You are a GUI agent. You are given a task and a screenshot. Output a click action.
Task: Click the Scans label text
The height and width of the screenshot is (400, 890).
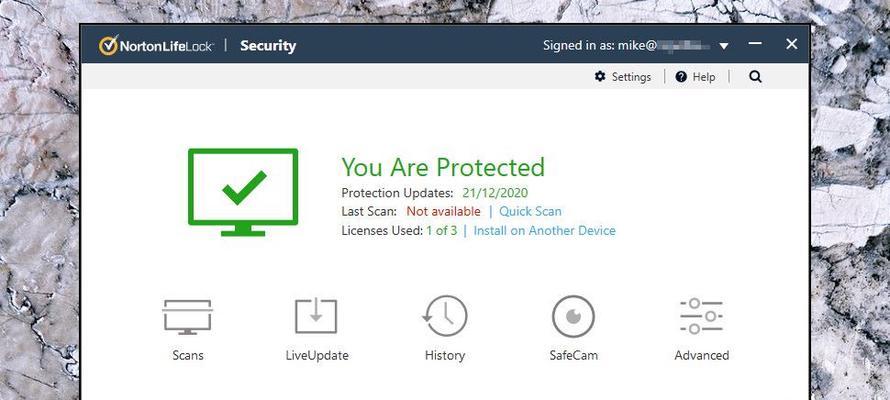[x=188, y=356]
